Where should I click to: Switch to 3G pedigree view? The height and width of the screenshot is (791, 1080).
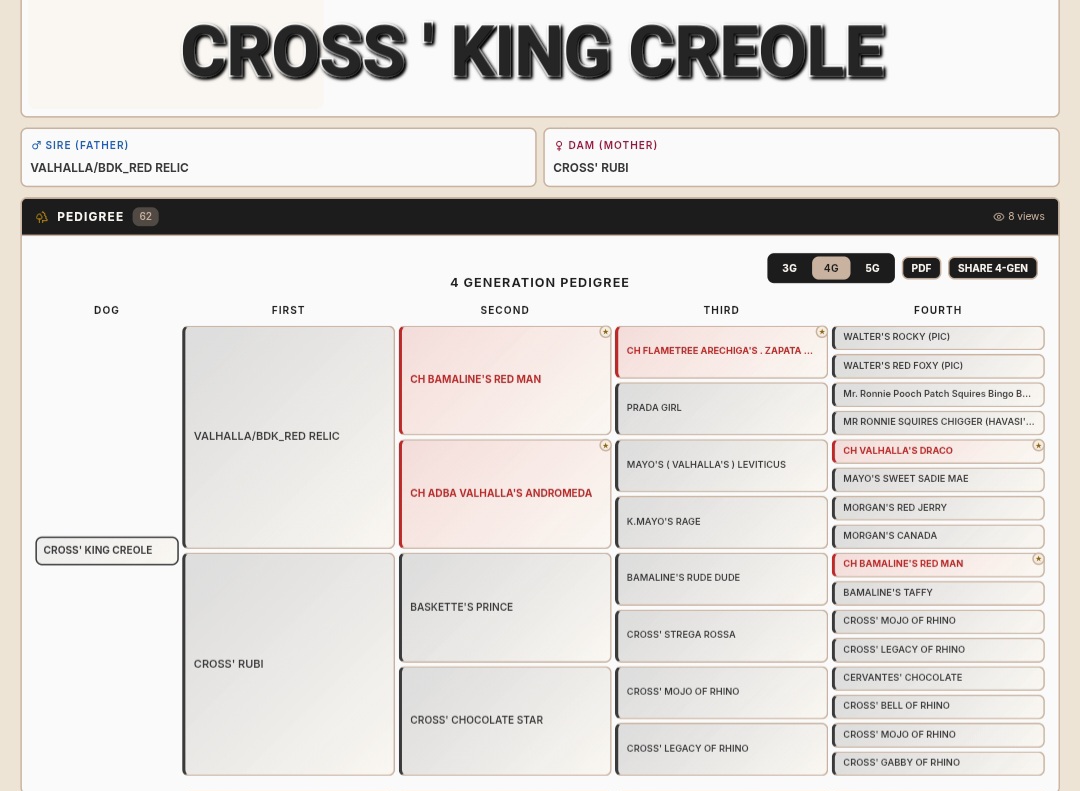(789, 268)
